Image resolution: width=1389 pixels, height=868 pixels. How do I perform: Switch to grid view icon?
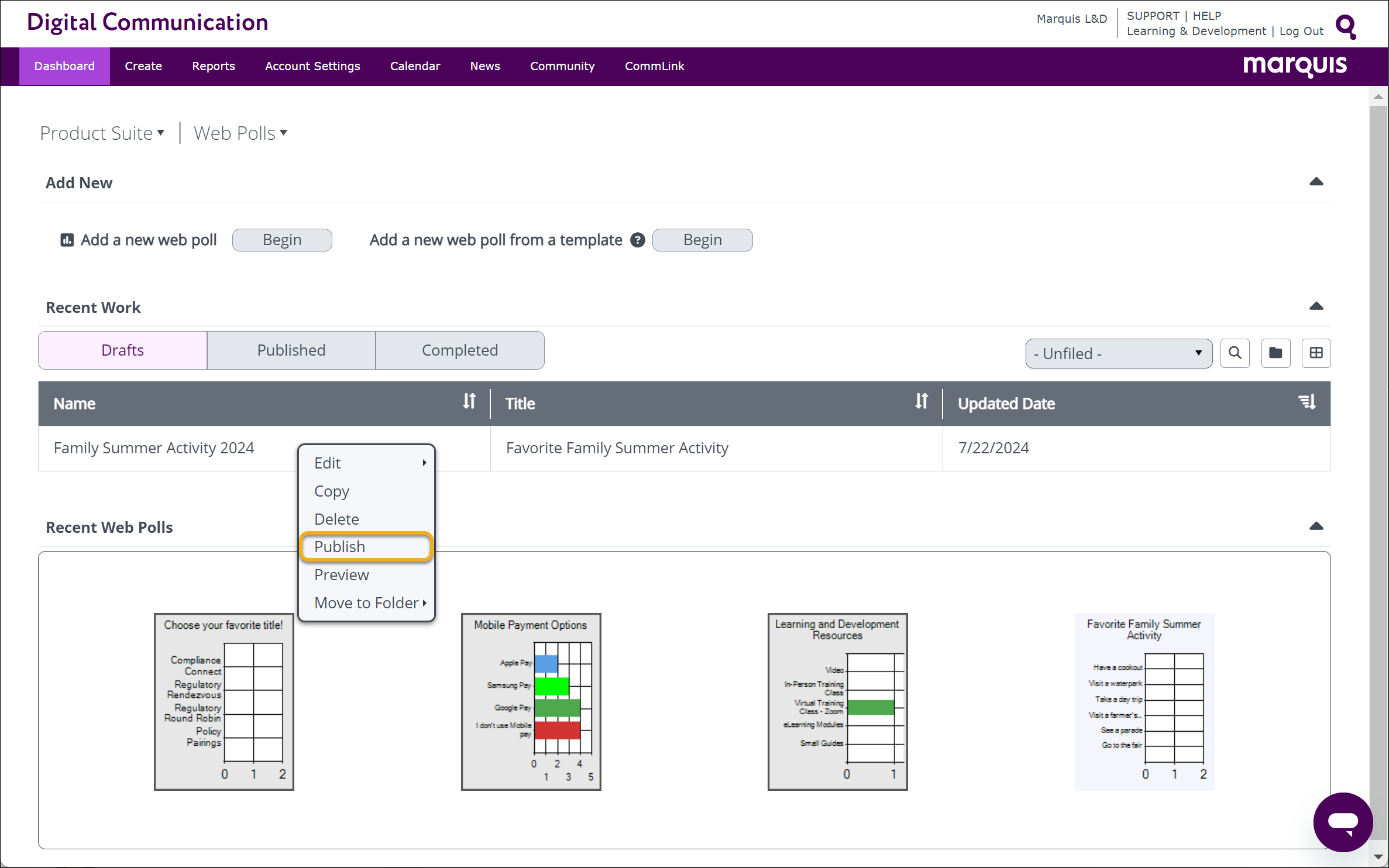point(1316,353)
